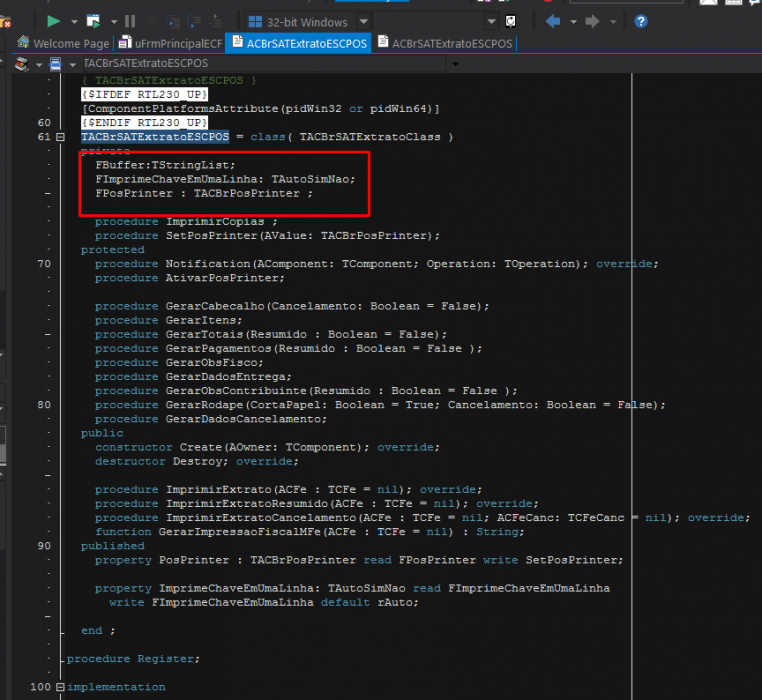Click the blue printer-like icon in navigation bar

click(56, 64)
